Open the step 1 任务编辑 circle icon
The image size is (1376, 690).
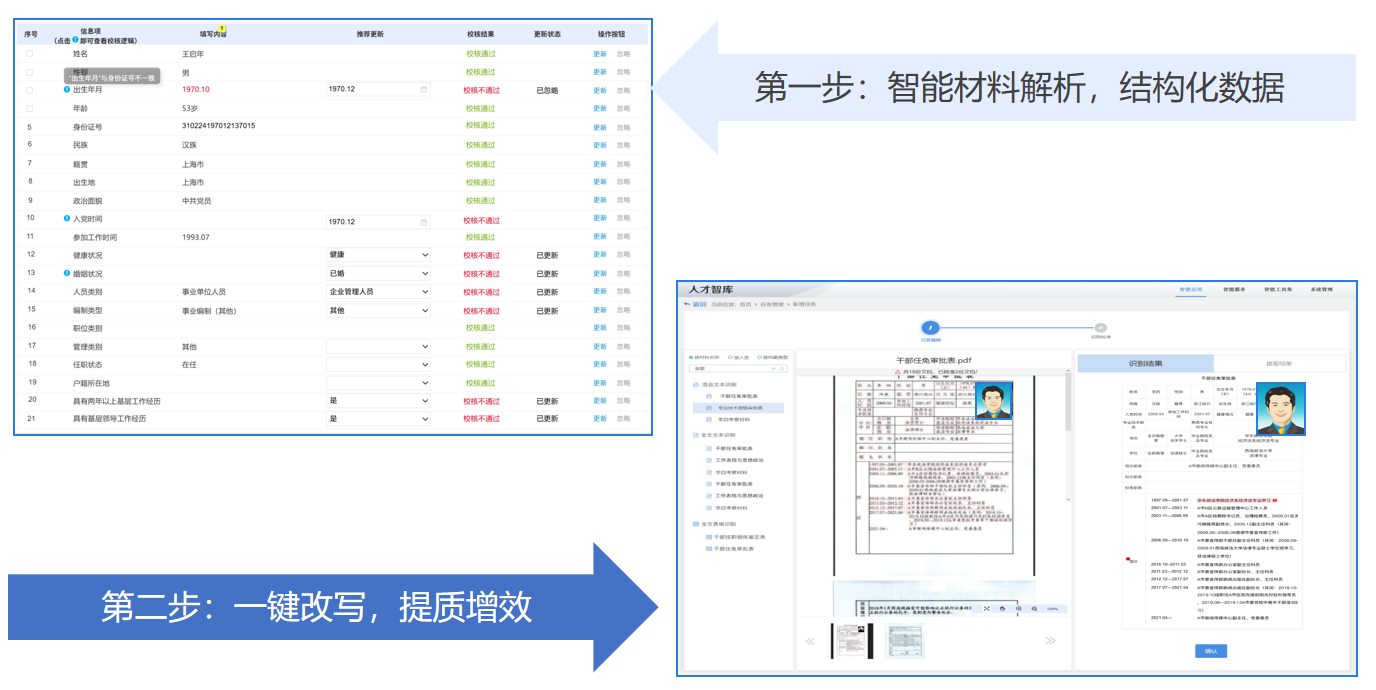(x=930, y=327)
